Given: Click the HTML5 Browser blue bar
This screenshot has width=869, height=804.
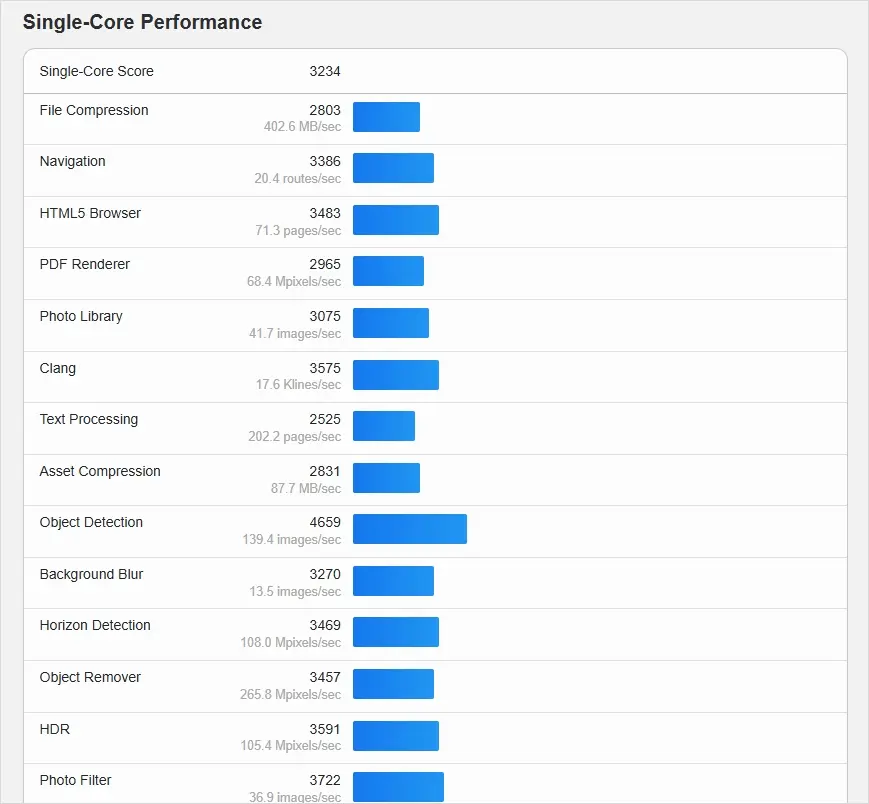Looking at the screenshot, I should click(x=395, y=220).
